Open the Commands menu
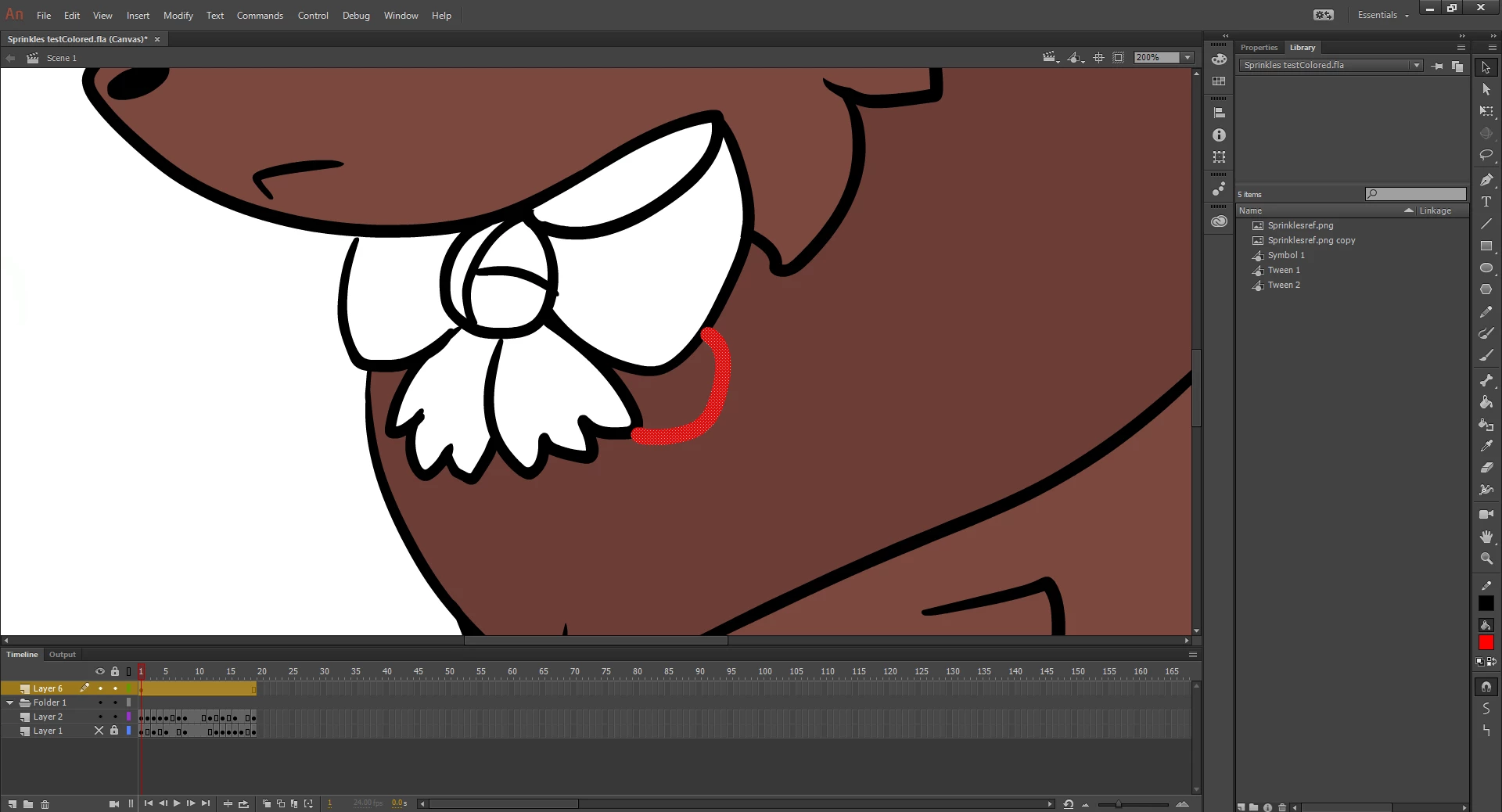Screen dimensions: 1502x812 (260, 15)
